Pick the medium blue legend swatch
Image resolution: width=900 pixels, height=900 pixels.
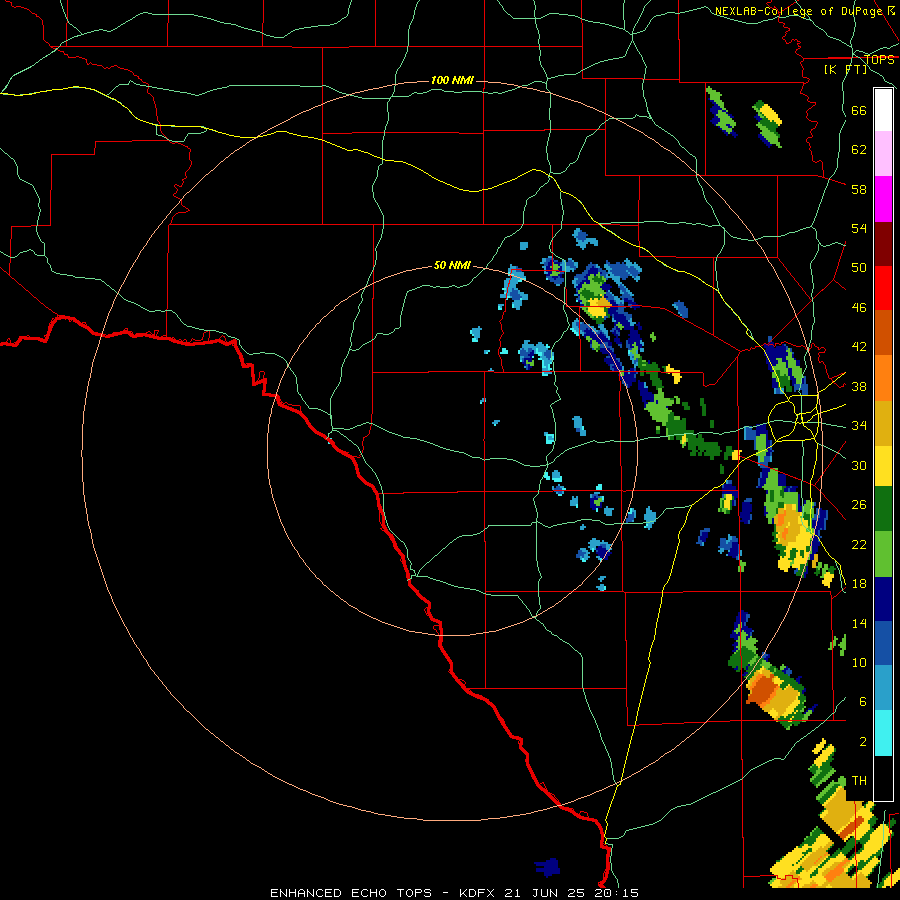(x=883, y=643)
